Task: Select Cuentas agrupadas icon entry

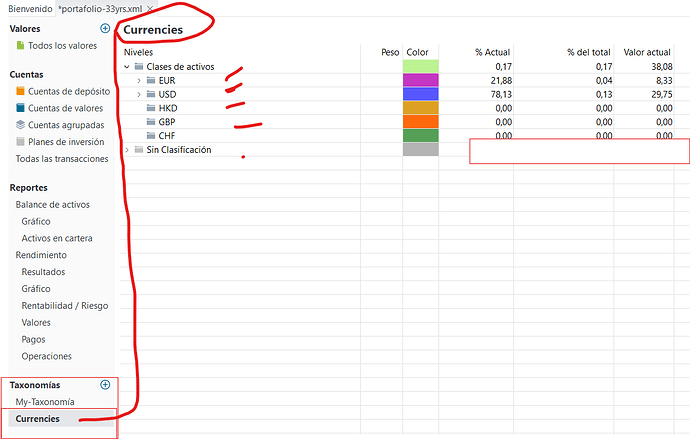Action: pyautogui.click(x=20, y=125)
